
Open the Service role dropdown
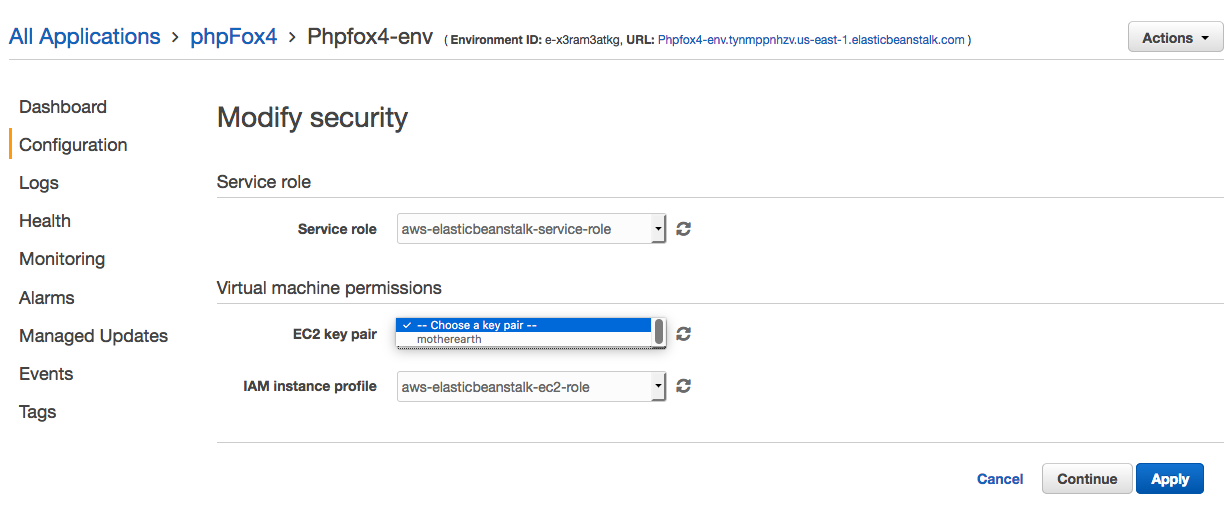(531, 229)
